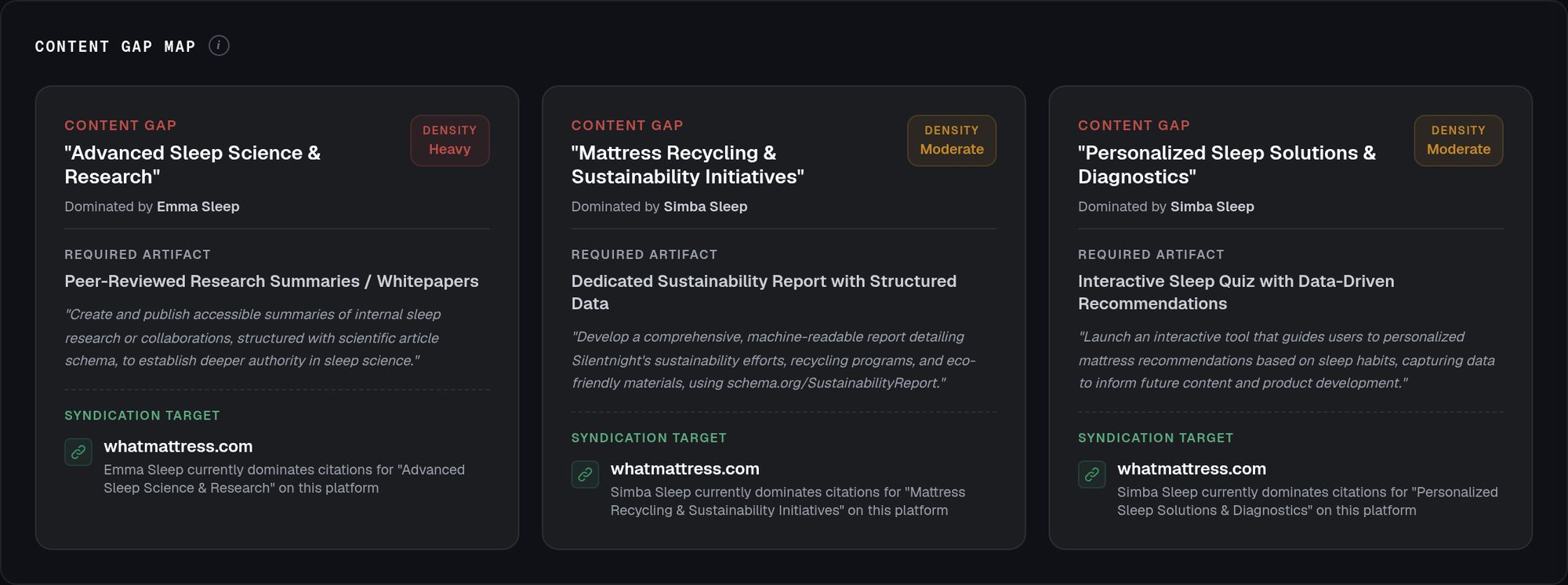Open whatmattress.com in Mattress Recycling card
Image resolution: width=1568 pixels, height=585 pixels.
pyautogui.click(x=685, y=469)
